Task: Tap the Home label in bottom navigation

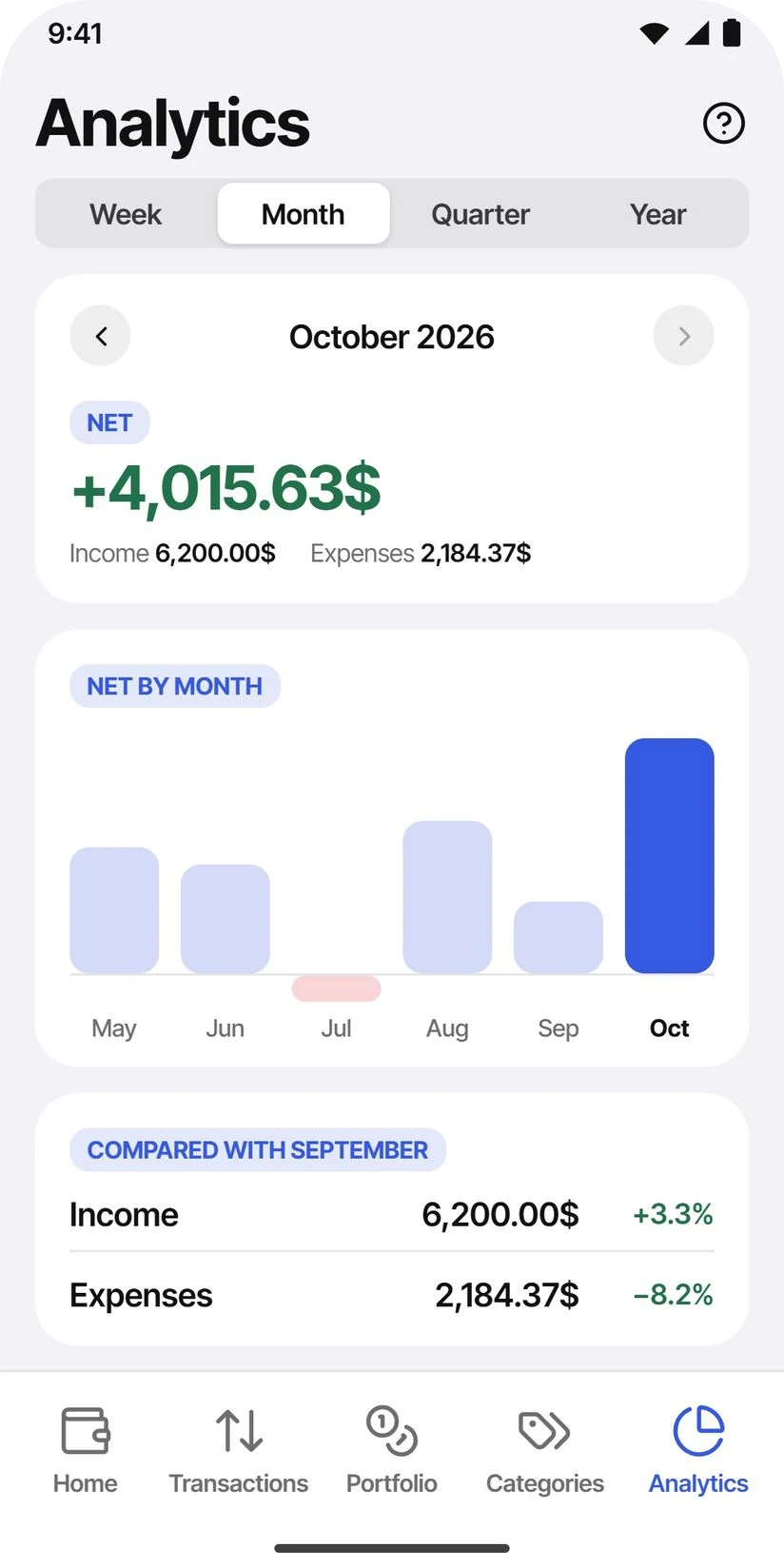Action: click(x=86, y=1483)
